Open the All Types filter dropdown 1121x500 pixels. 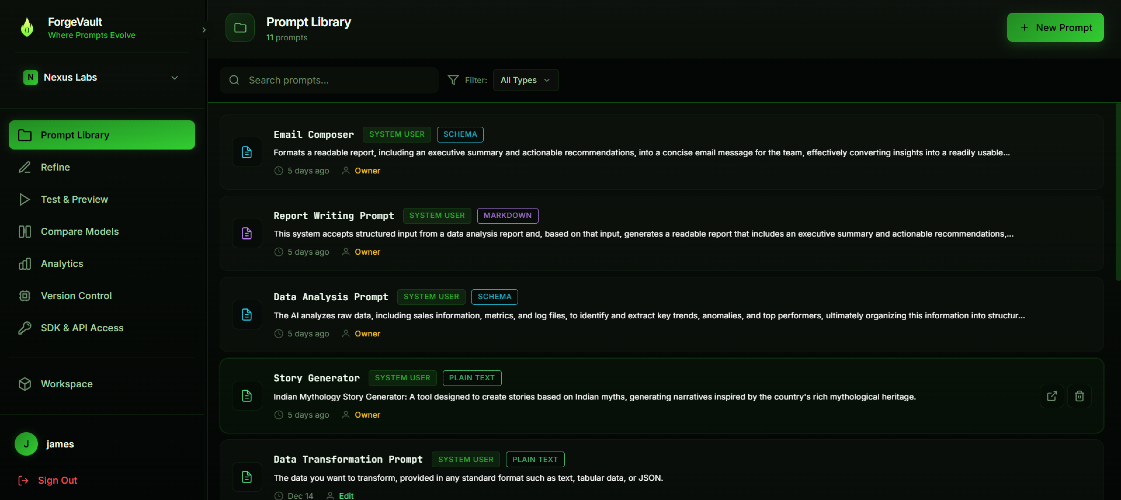(x=525, y=80)
